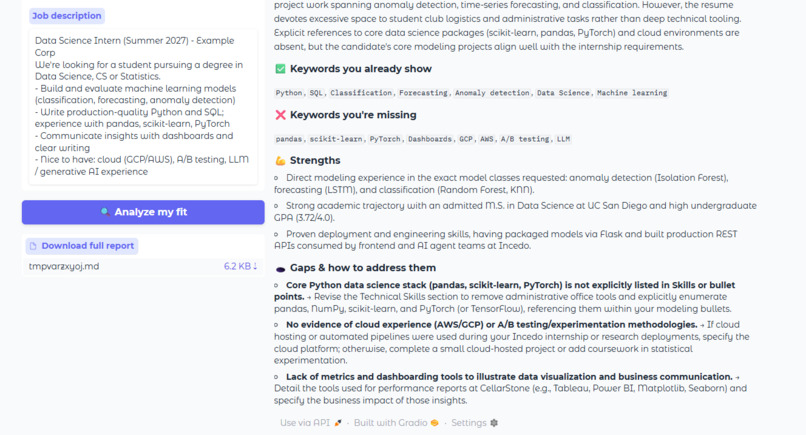Viewport: 806px width, 435px height.
Task: Click the Dashboards missing keyword tag
Action: click(430, 139)
